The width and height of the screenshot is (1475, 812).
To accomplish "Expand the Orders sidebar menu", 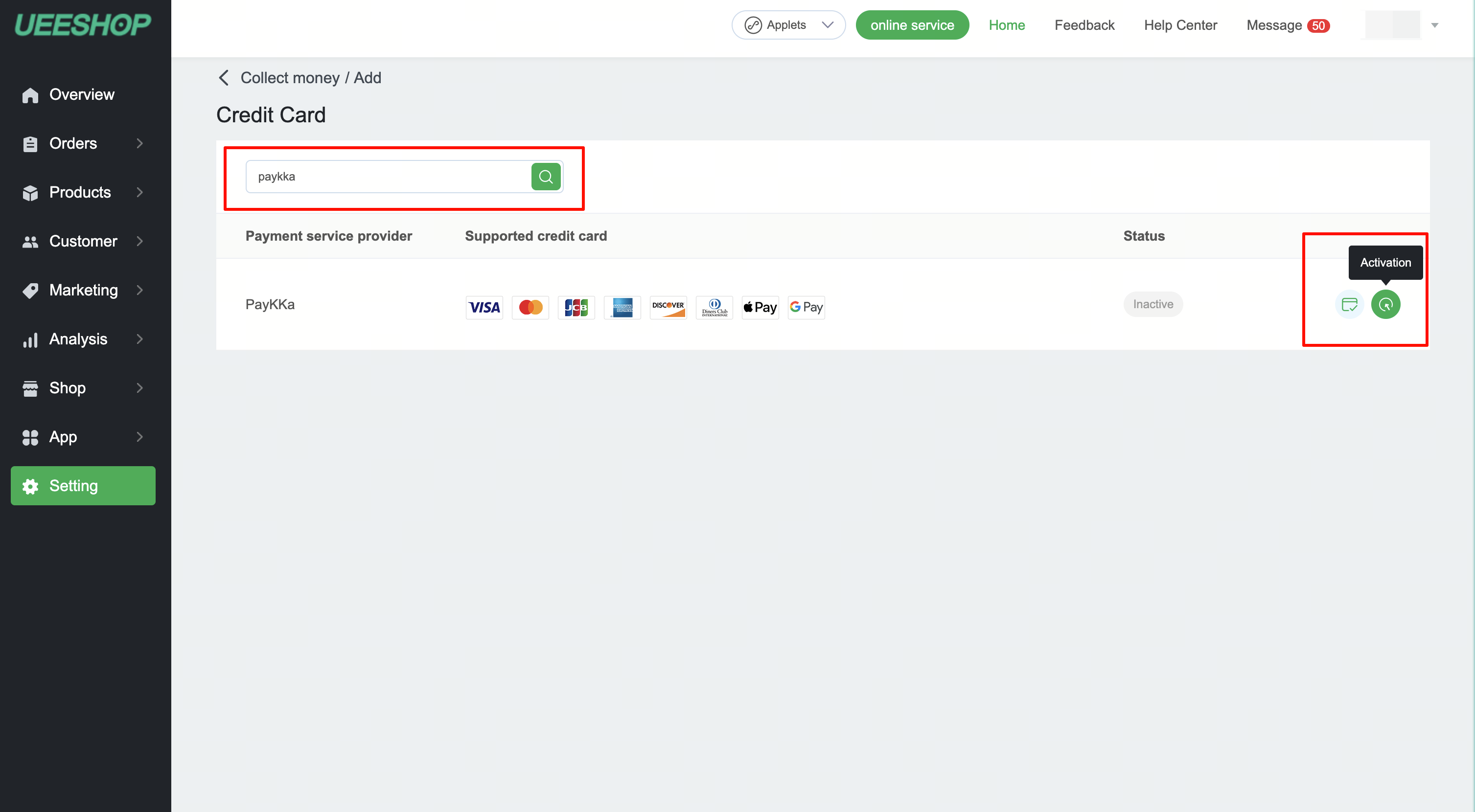I will coord(83,144).
